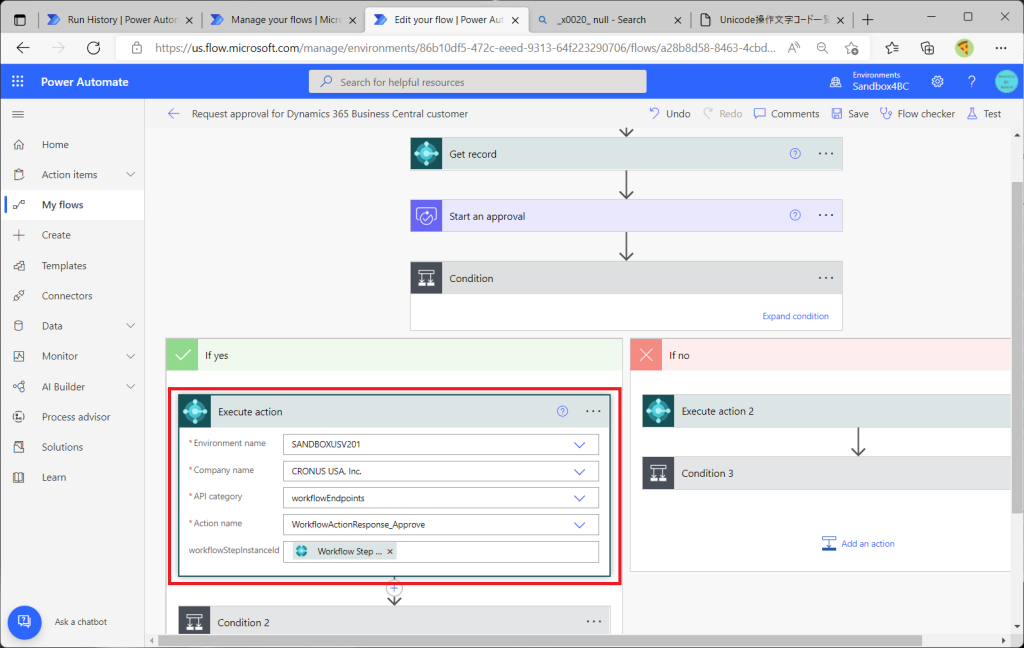
Task: Click the Condition step icon
Action: click(x=426, y=278)
